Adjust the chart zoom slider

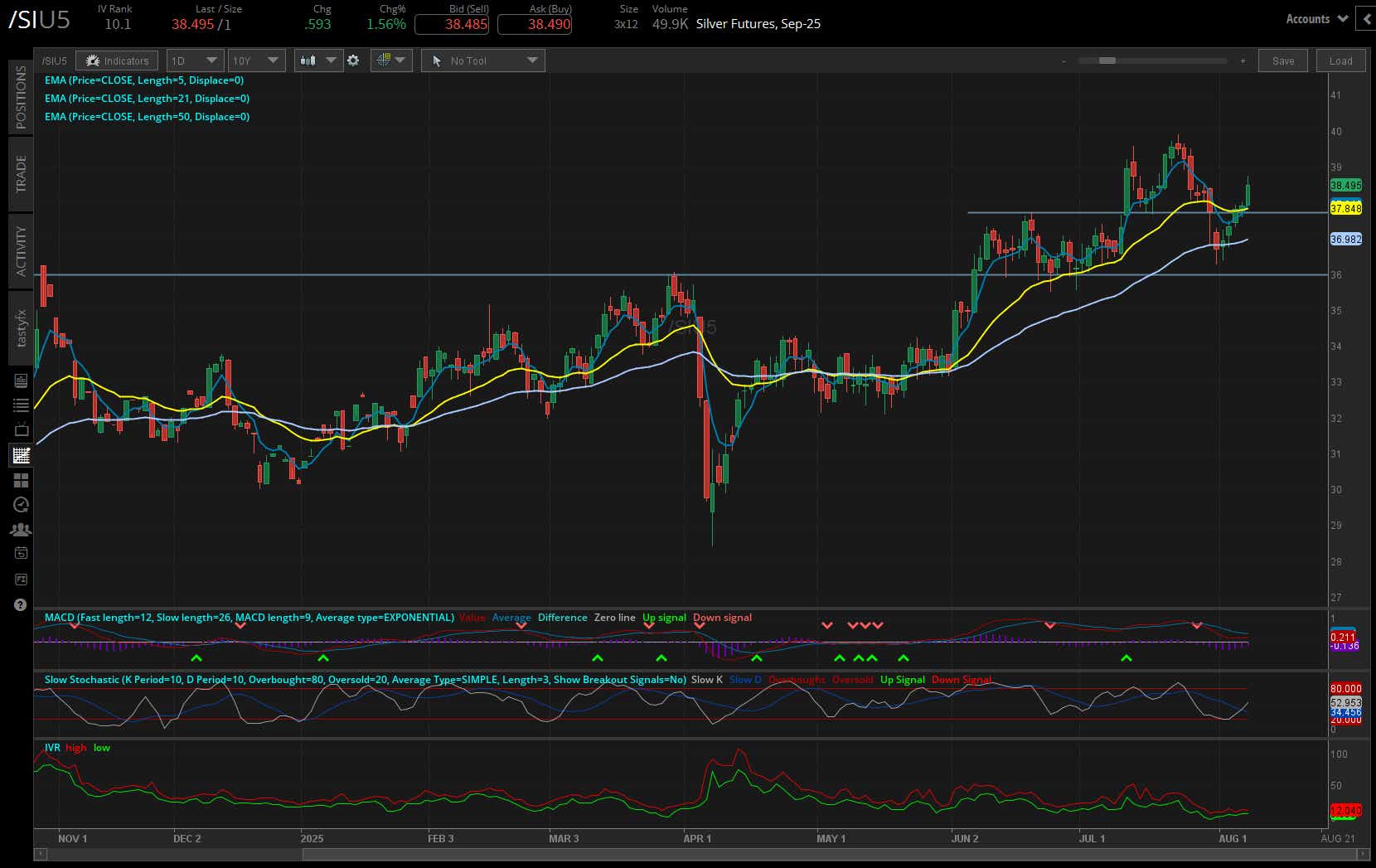[1107, 60]
